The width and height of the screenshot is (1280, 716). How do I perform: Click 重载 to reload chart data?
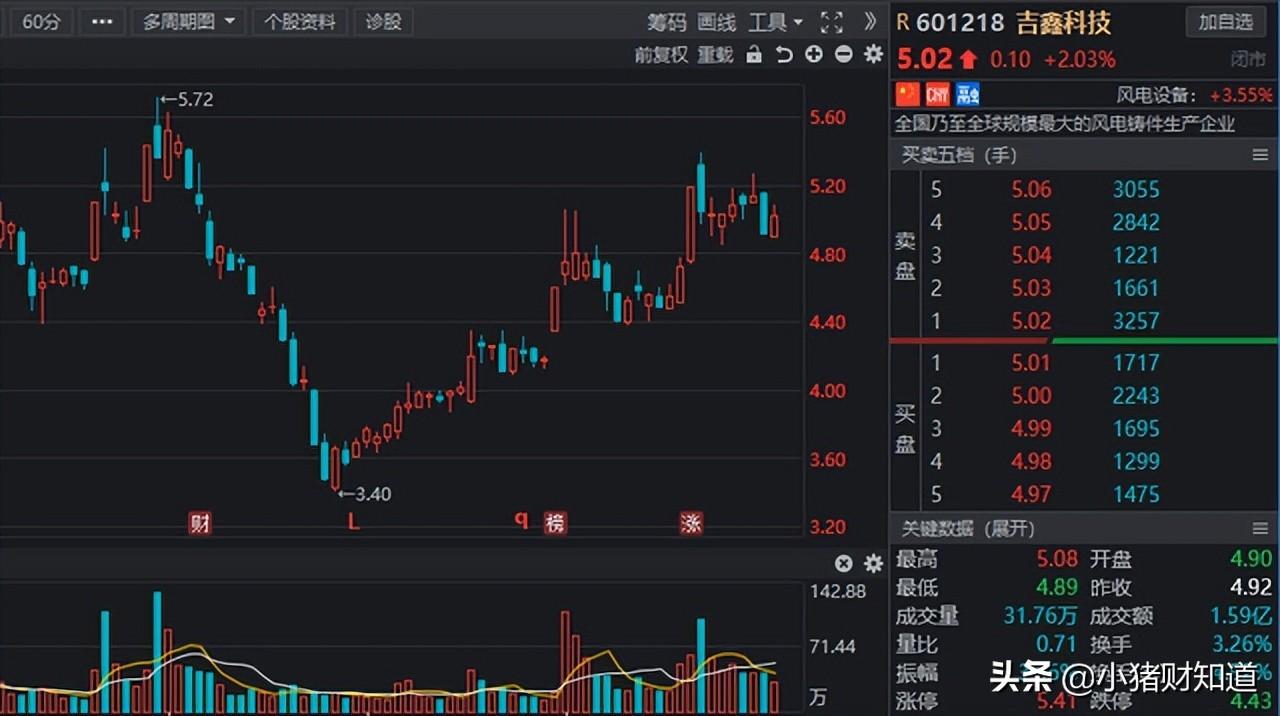715,55
